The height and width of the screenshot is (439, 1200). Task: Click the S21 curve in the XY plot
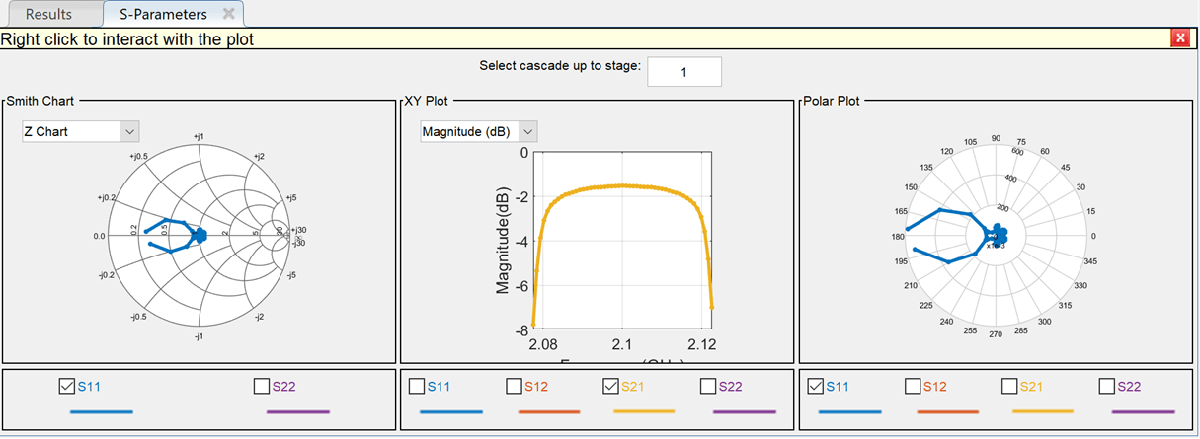(x=623, y=185)
